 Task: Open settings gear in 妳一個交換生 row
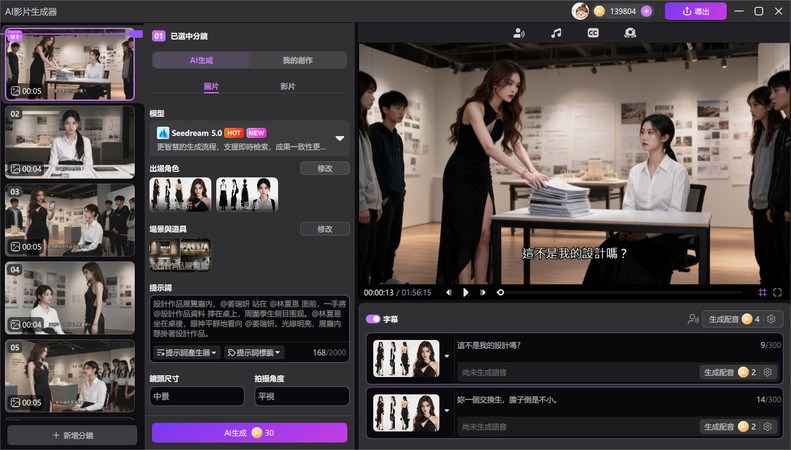767,427
